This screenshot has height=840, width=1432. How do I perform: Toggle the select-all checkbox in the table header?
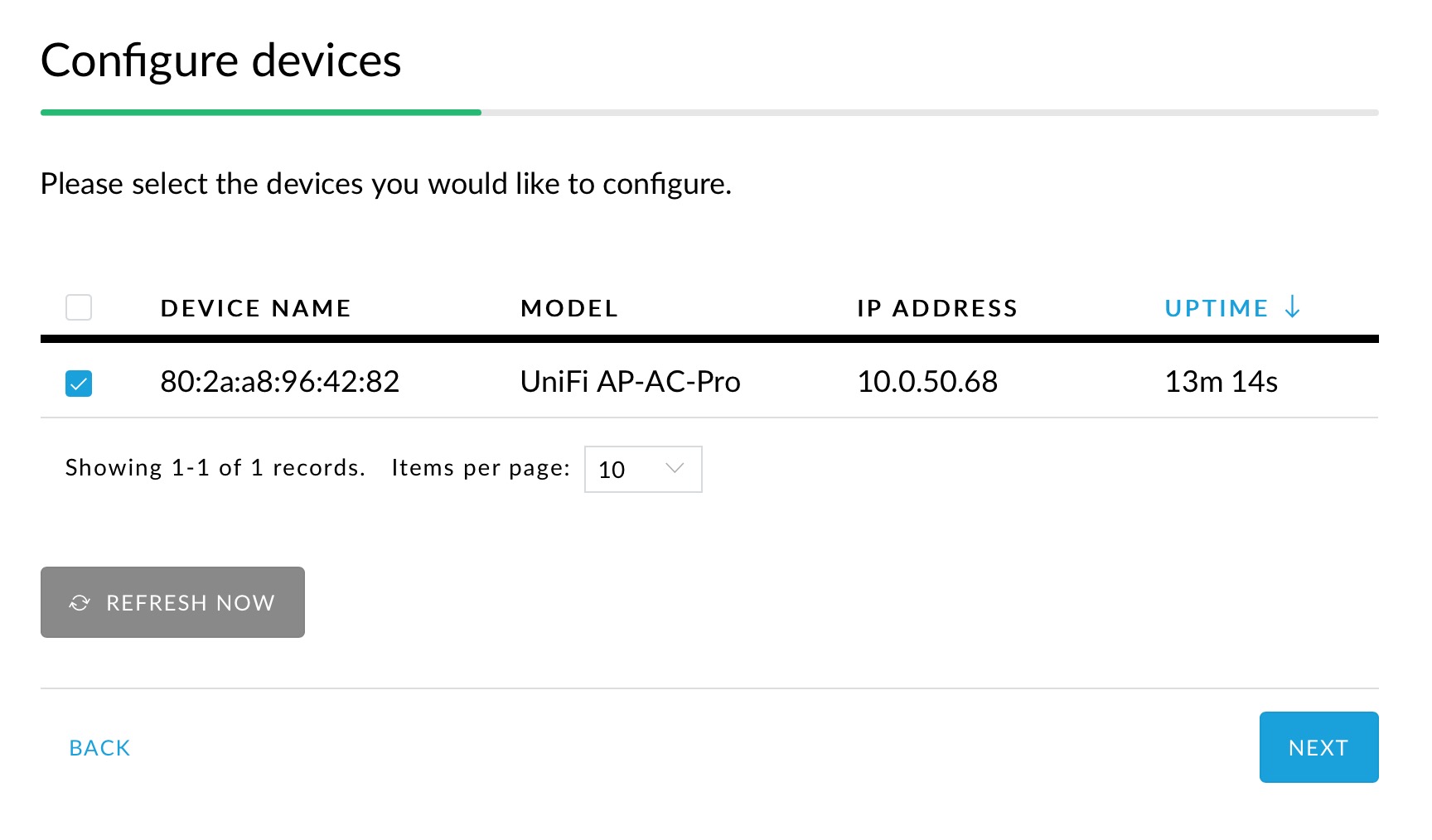79,307
